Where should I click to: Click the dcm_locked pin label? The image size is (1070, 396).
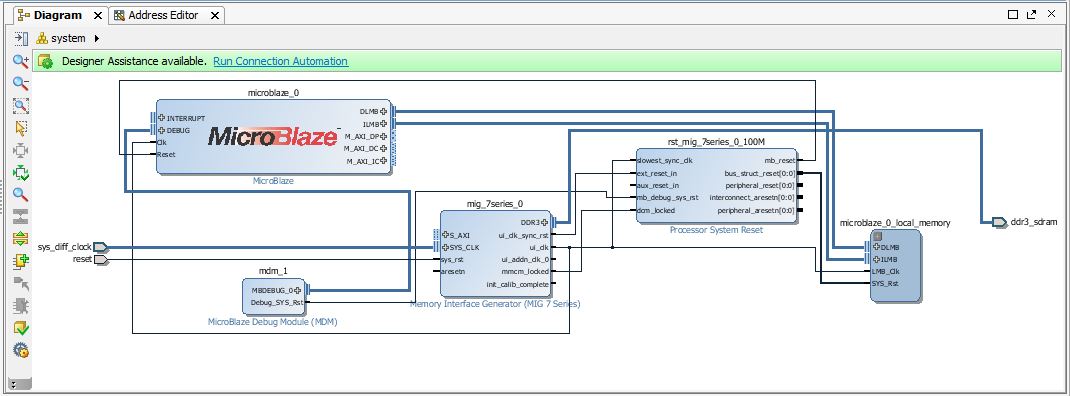tap(655, 210)
